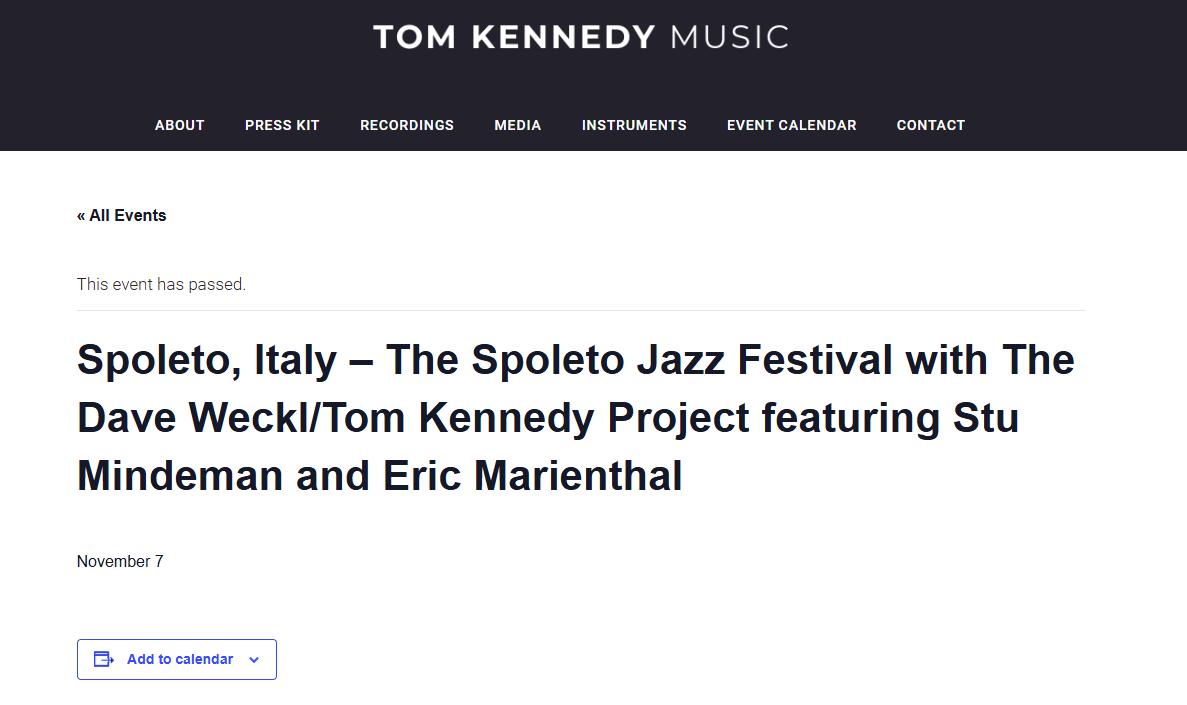This screenshot has height=705, width=1187.
Task: Click 'Dave Weckl/Tom Kennedy Project' heading line
Action: [413, 417]
